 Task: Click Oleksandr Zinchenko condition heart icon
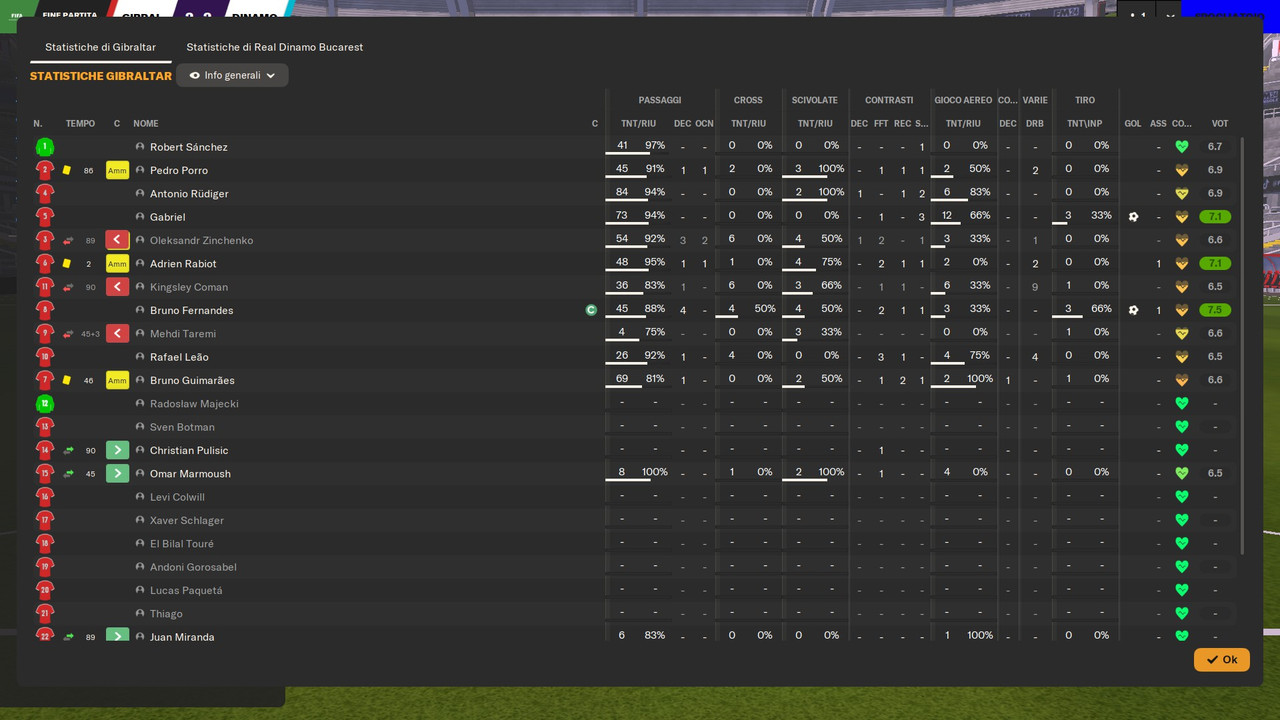[1182, 240]
